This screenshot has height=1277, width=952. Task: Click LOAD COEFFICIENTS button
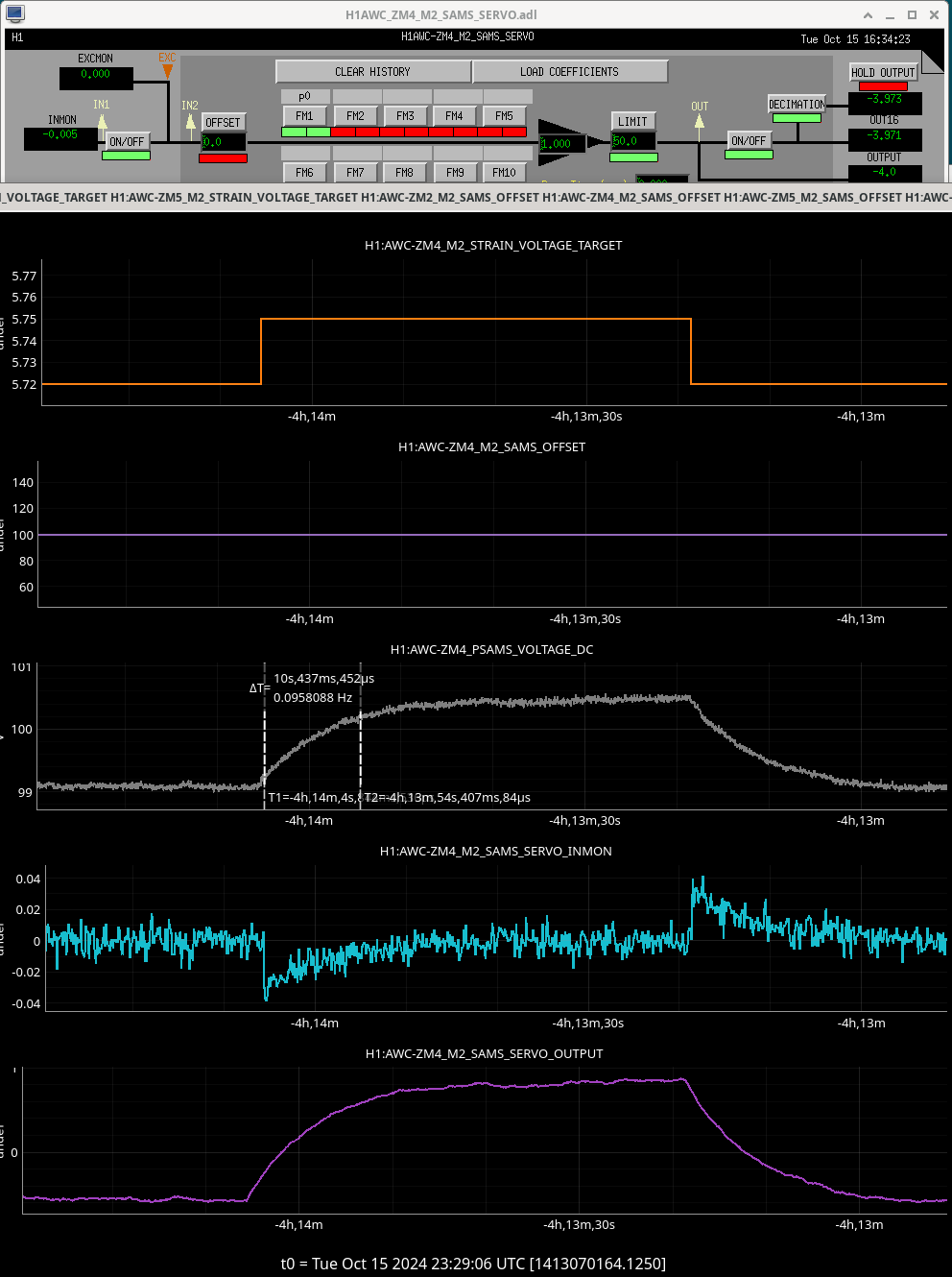click(x=570, y=72)
